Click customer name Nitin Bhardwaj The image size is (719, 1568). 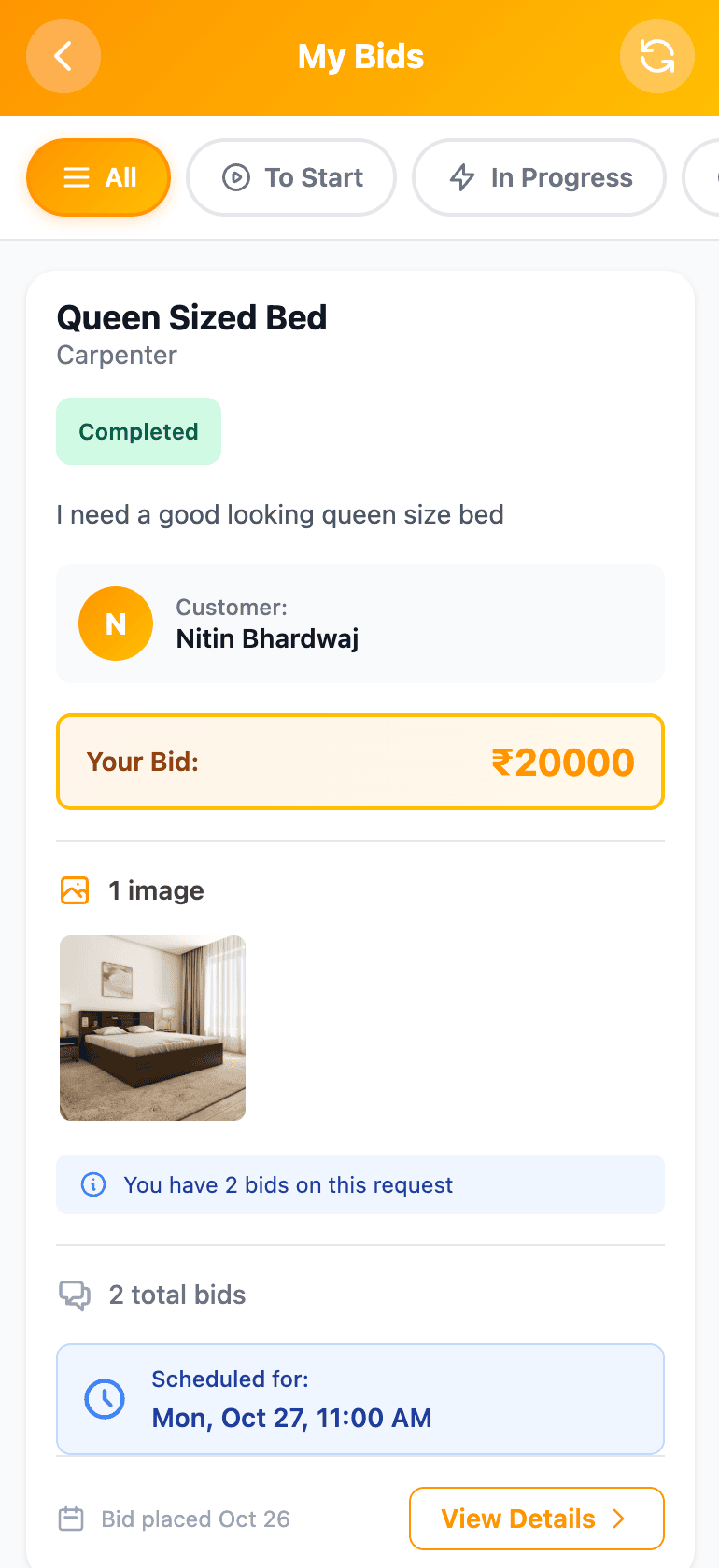267,638
